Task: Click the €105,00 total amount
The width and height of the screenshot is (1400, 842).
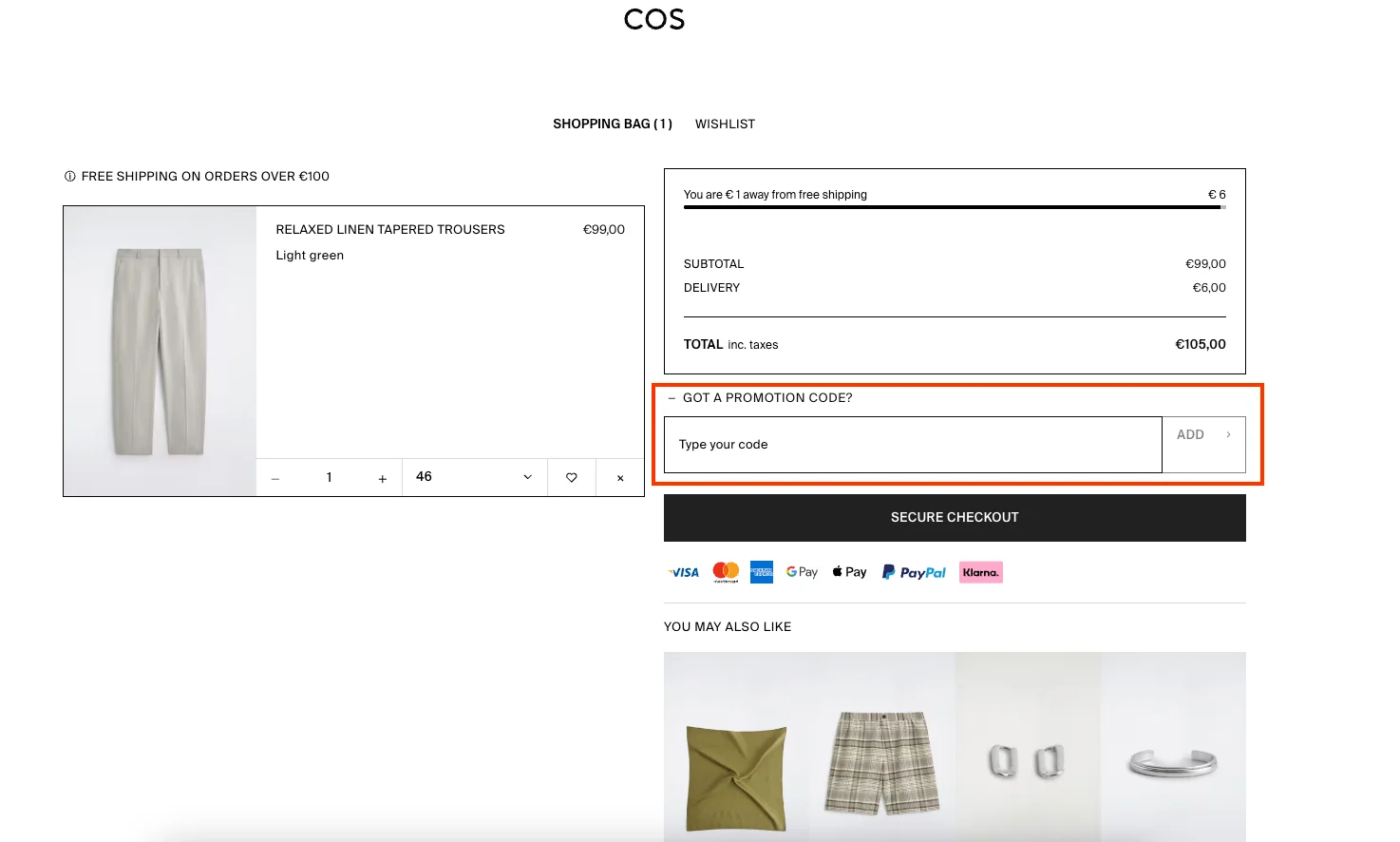Action: 1201,344
